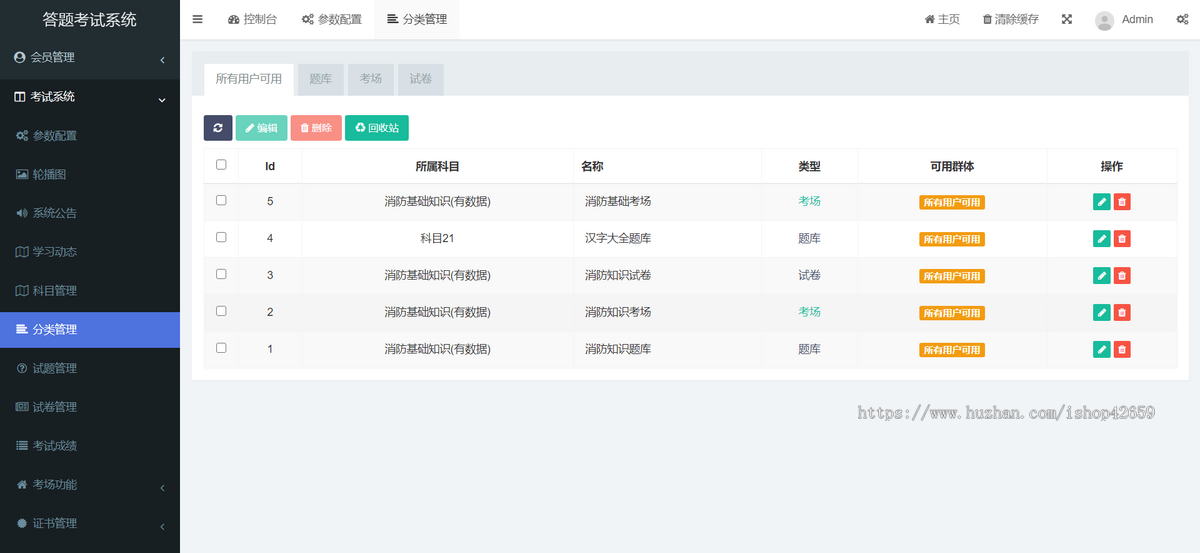
Task: Click the 汉字大全题库 name cell
Action: [618, 238]
